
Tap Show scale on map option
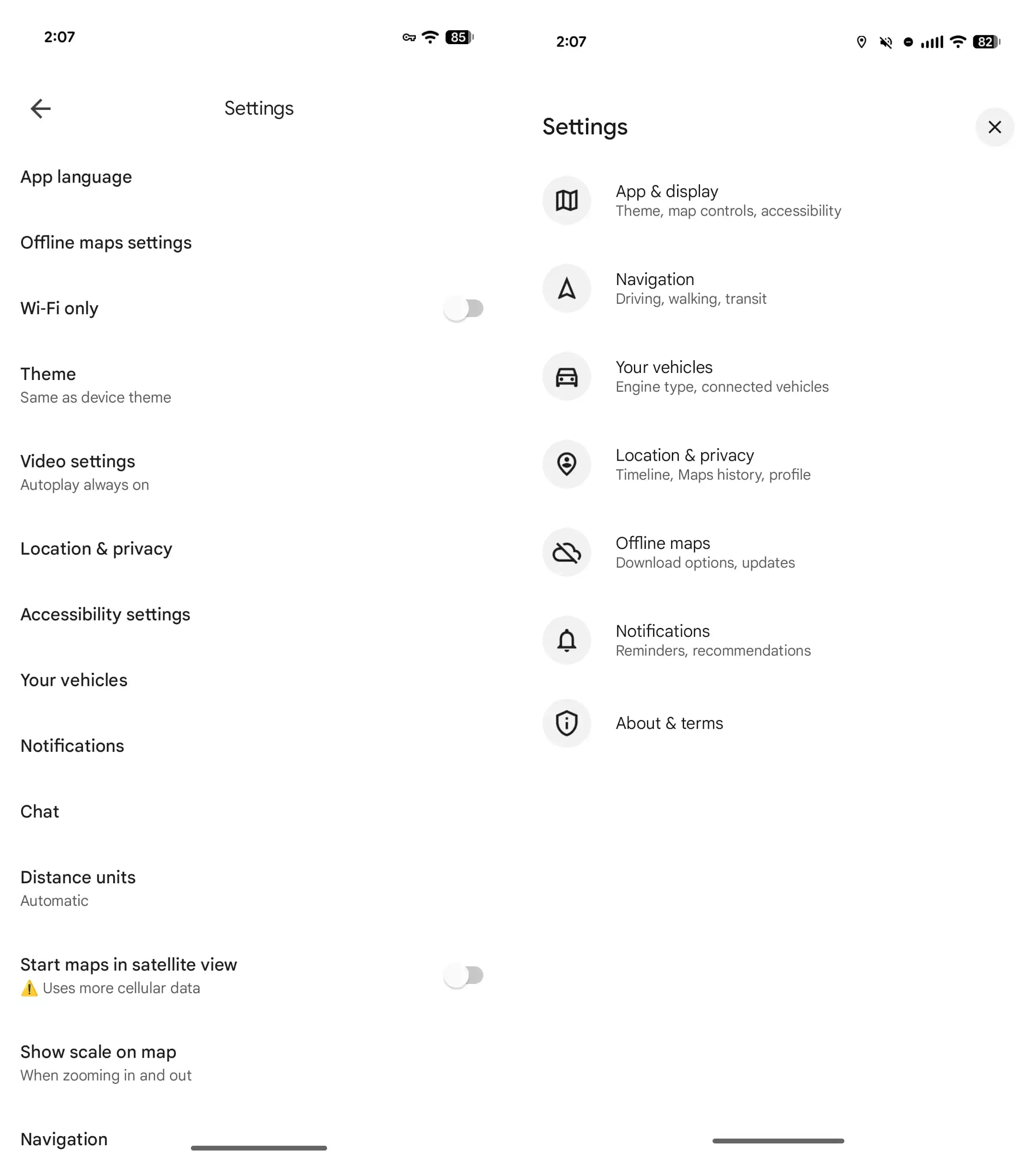pos(106,1063)
